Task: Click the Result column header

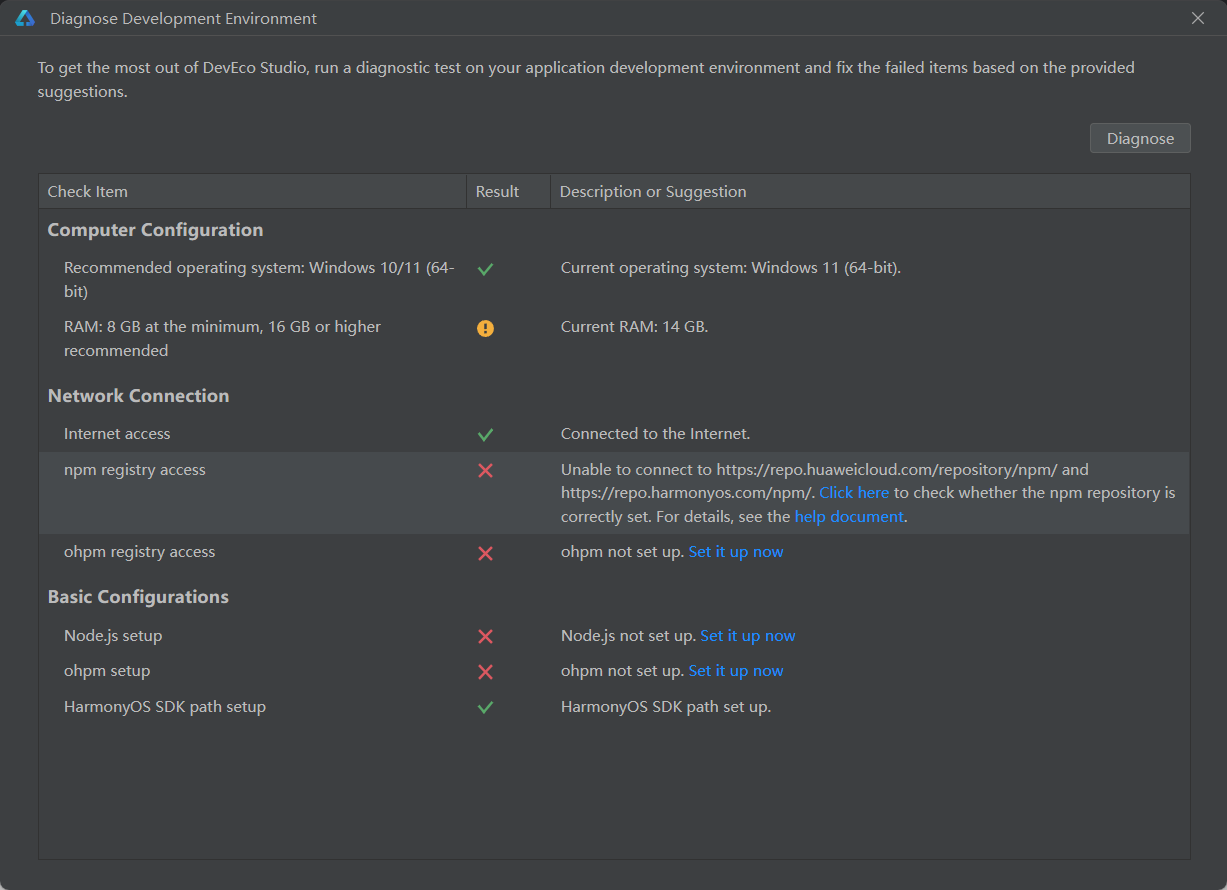Action: pos(508,192)
